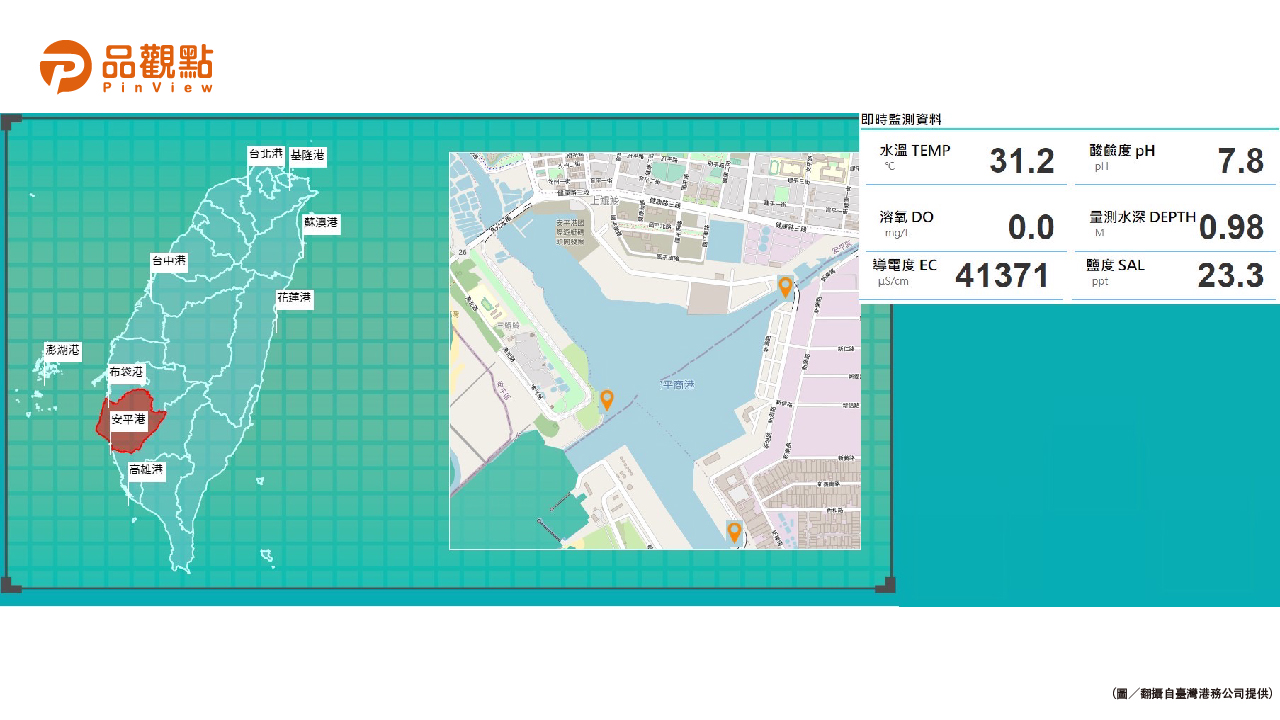Click the 鹽度 SAL value 23.3
1280x720 pixels.
click(1230, 275)
